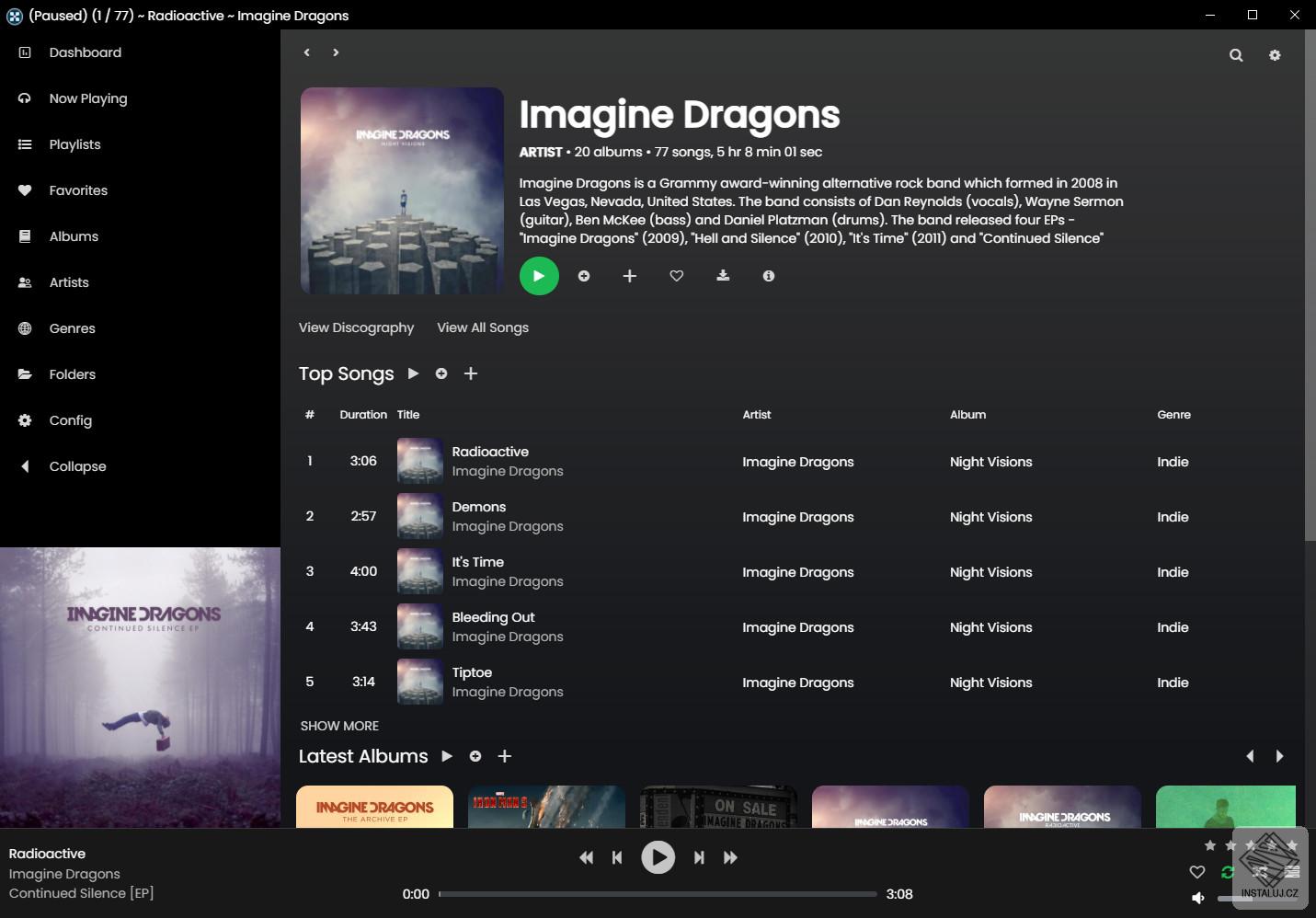
Task: Skip to the previous track
Action: pos(617,857)
